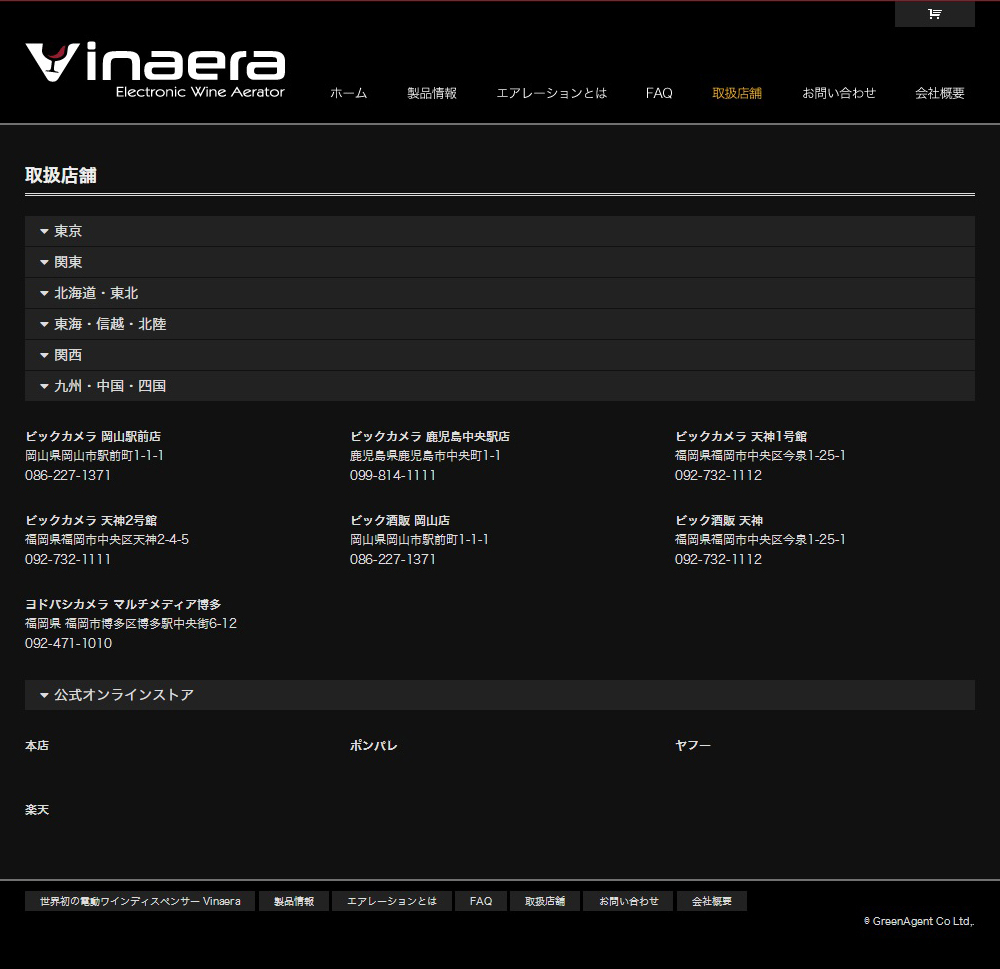
Task: Click the GreenAgent Co Ltd copyright text
Action: (919, 921)
